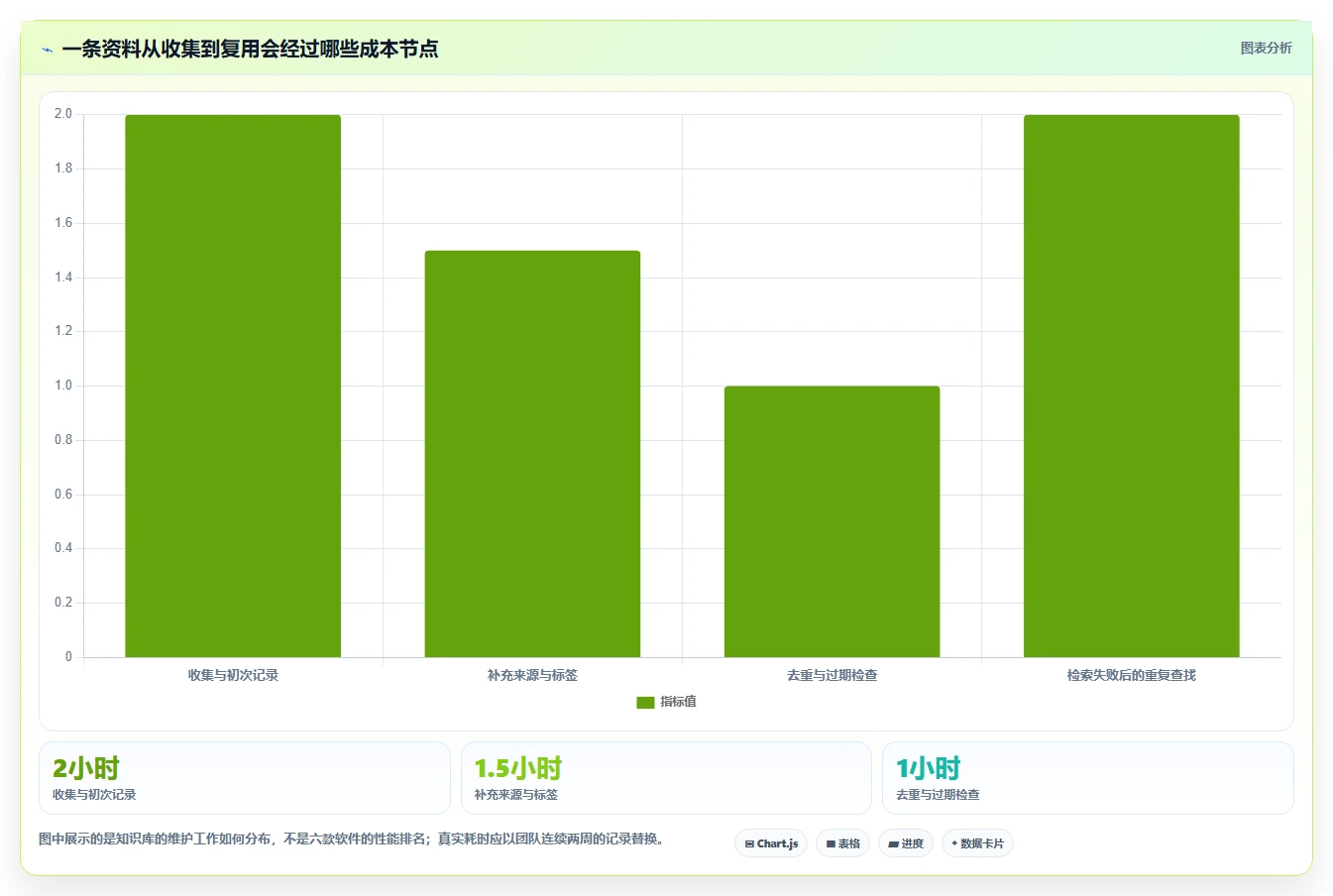
Task: Click the green 指标值 legend swatch
Action: [x=645, y=702]
